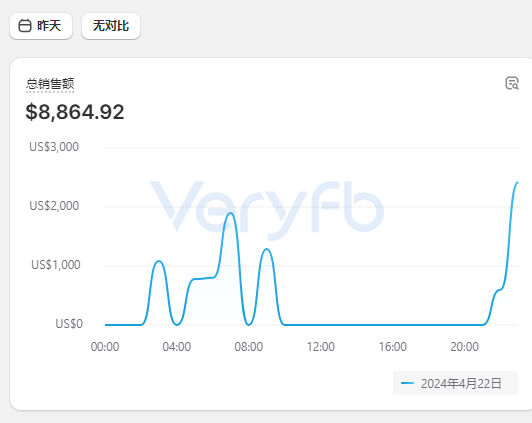The width and height of the screenshot is (532, 423).
Task: Open the 无对比 comparison selector
Action: [x=111, y=26]
